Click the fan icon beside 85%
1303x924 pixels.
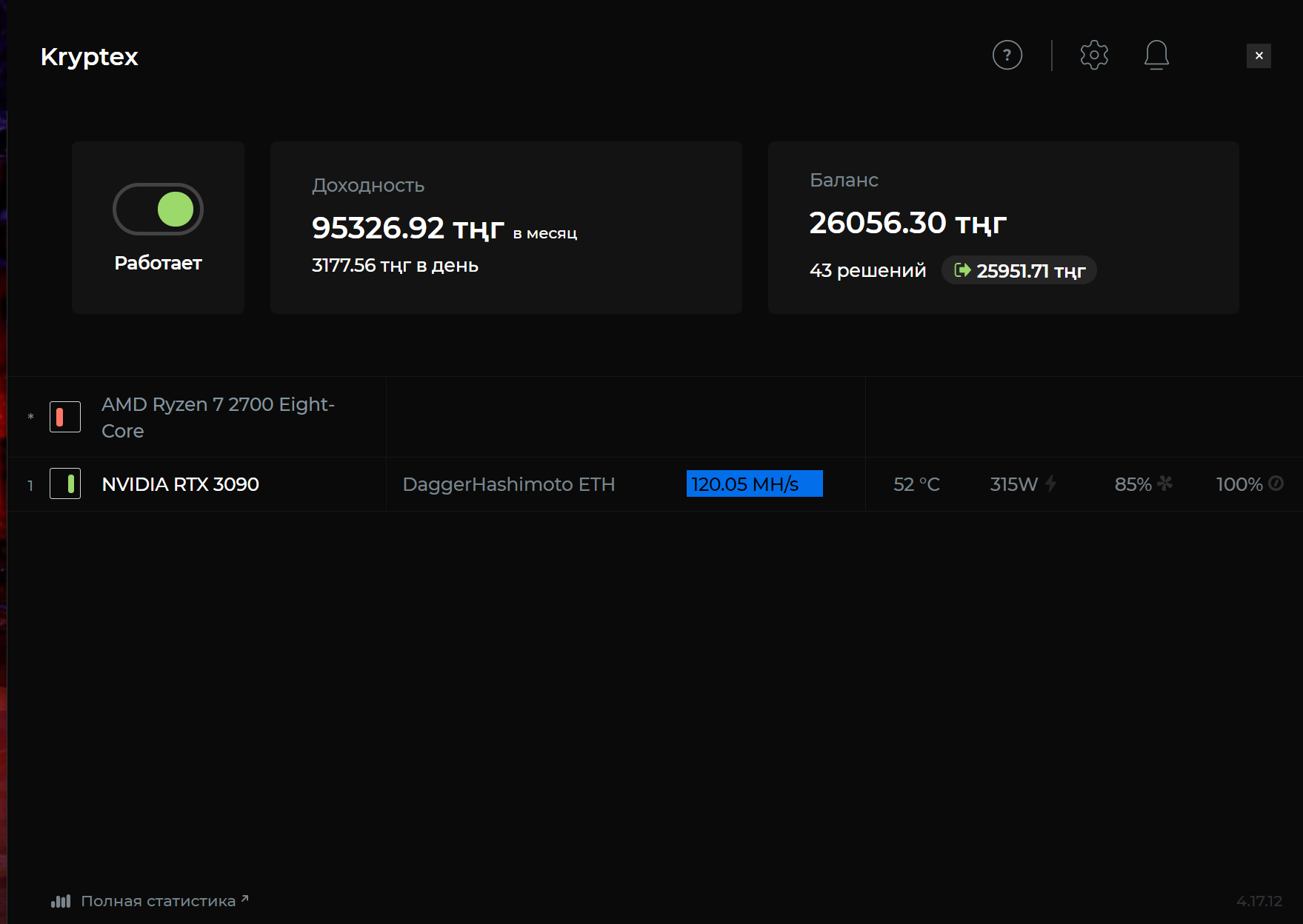(1165, 483)
